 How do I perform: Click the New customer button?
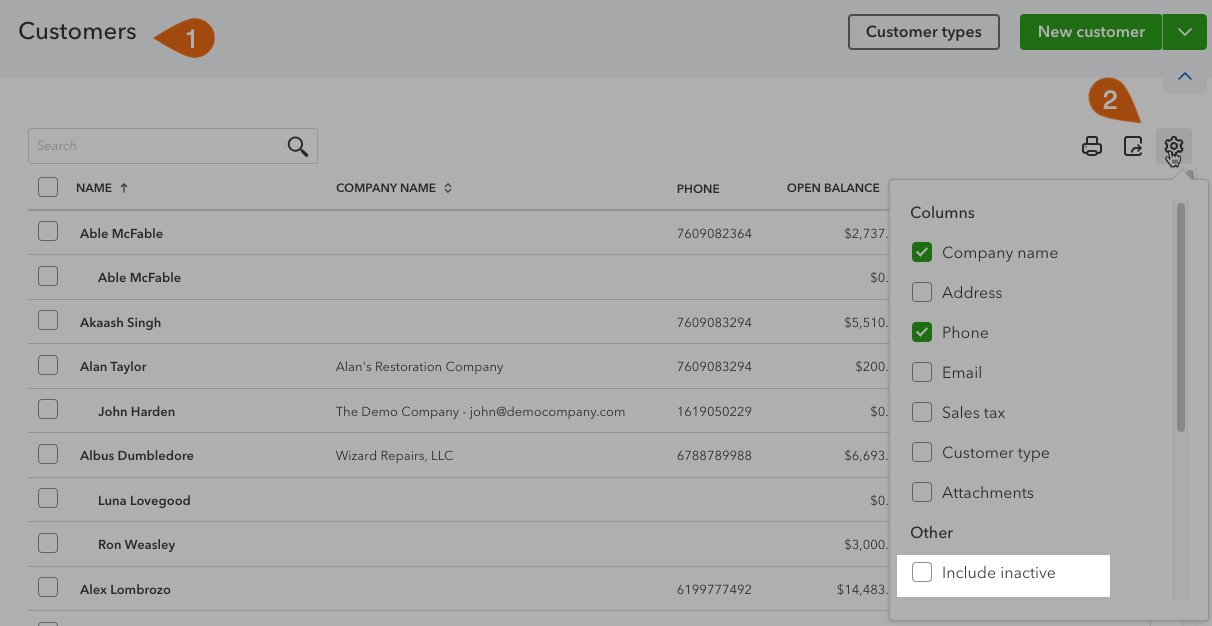[x=1090, y=32]
